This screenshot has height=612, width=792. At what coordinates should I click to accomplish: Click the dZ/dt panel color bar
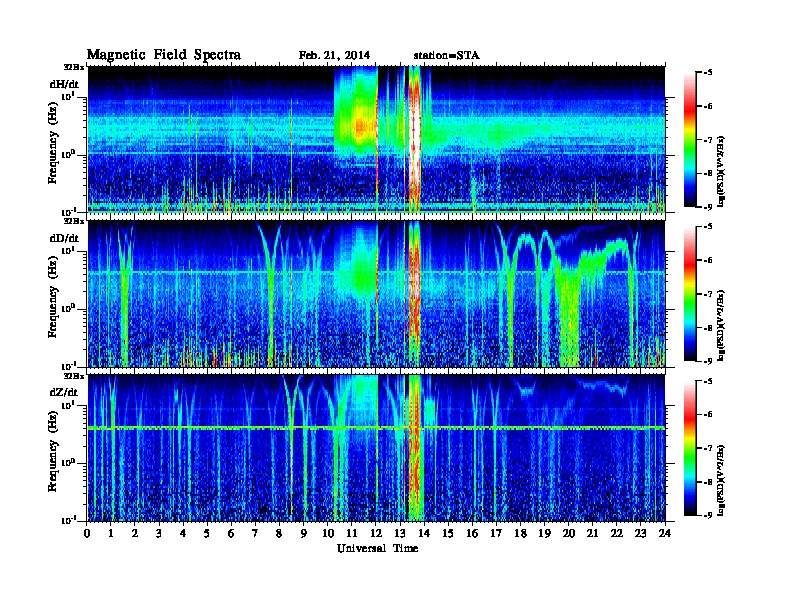(690, 448)
